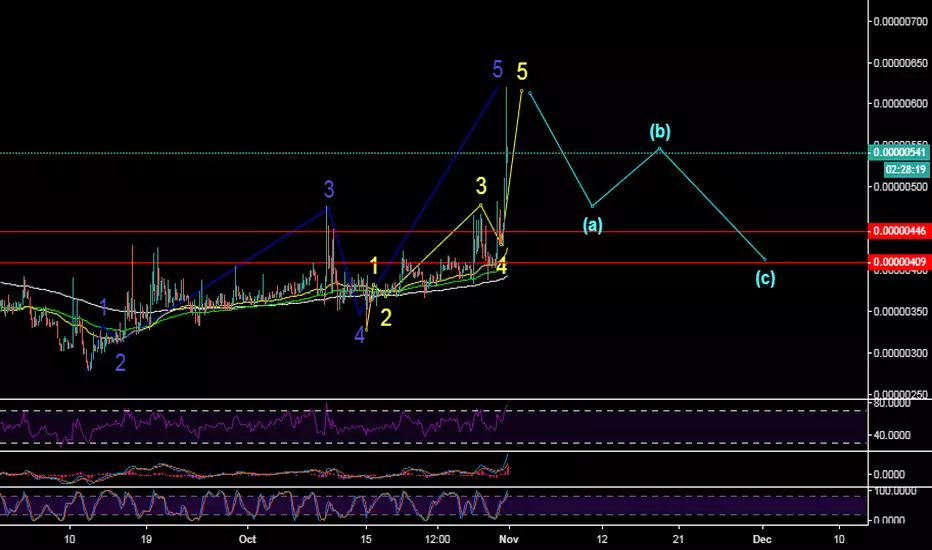
Task: Click the 0.00000350 price axis label
Action: (x=900, y=311)
